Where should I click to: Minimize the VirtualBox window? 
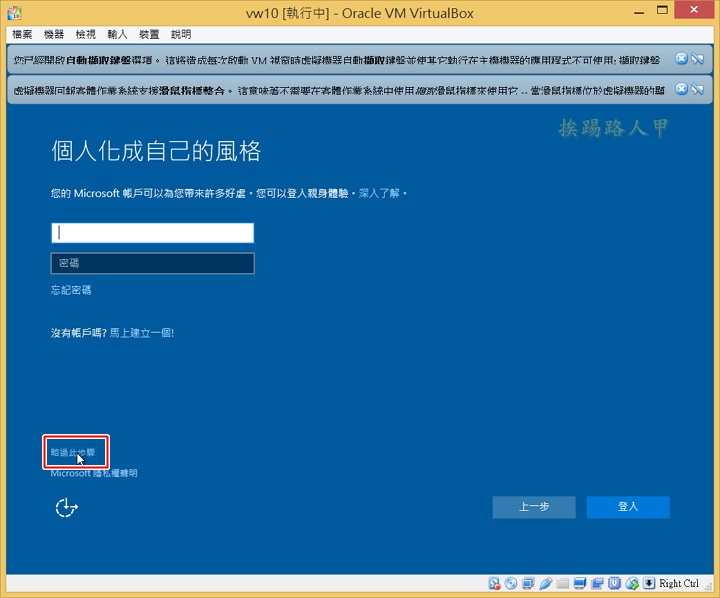coord(639,12)
